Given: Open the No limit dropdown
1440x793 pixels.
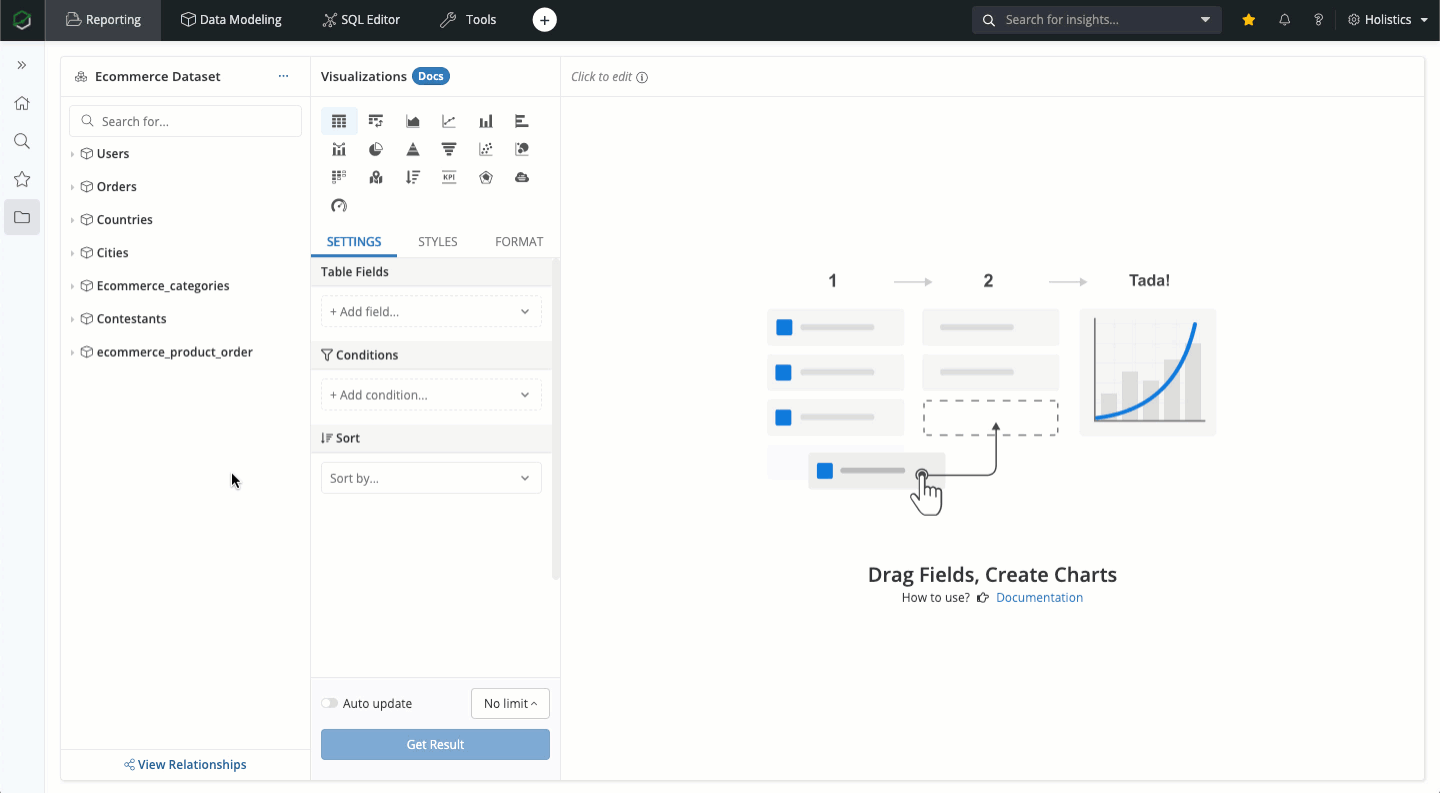Looking at the screenshot, I should [510, 703].
